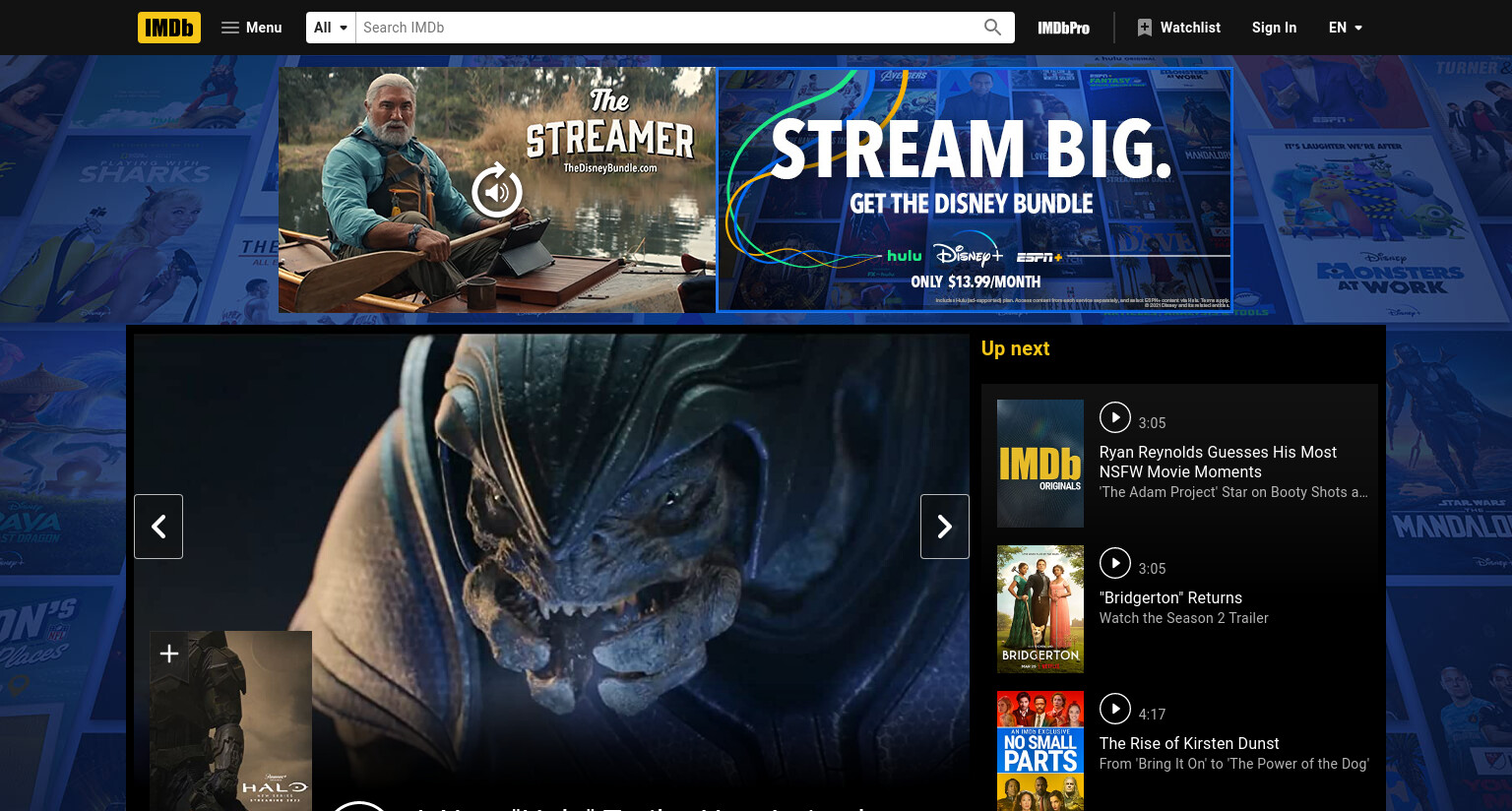The image size is (1512, 811).
Task: Play the Ryan Reynolds video
Action: [1115, 417]
